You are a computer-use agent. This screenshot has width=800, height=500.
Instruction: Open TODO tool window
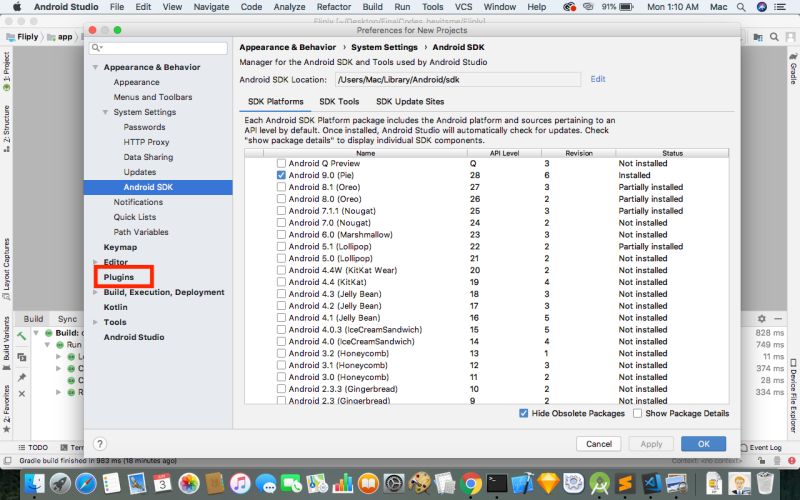33,447
